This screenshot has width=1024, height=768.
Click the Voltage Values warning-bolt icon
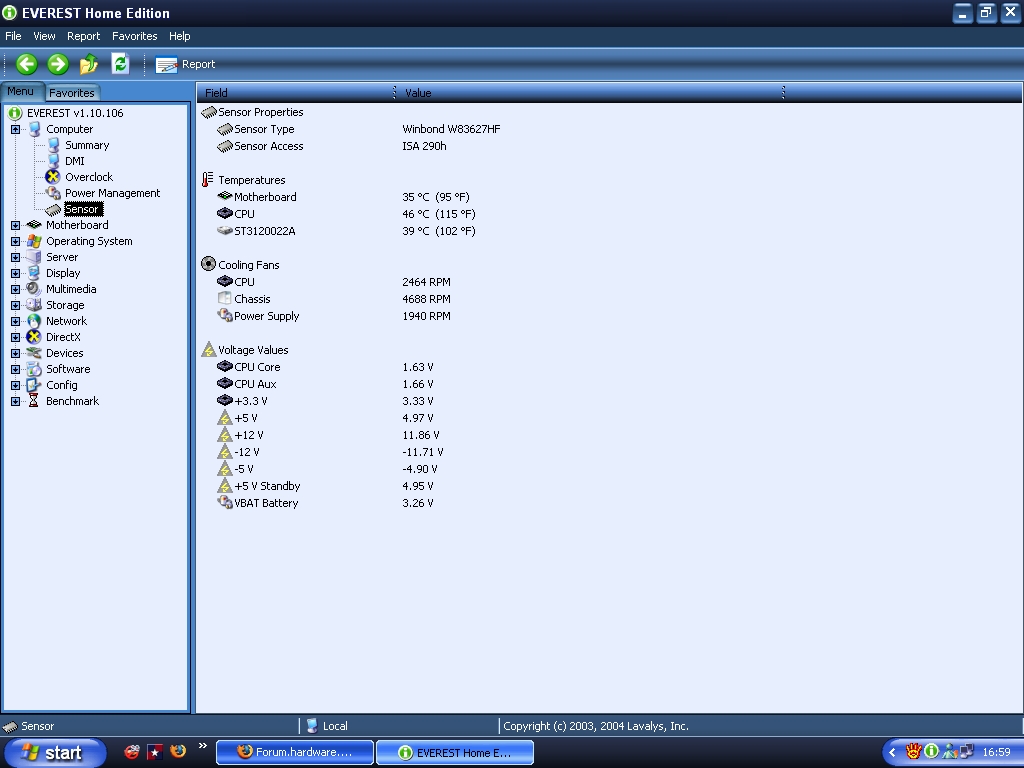pyautogui.click(x=208, y=349)
